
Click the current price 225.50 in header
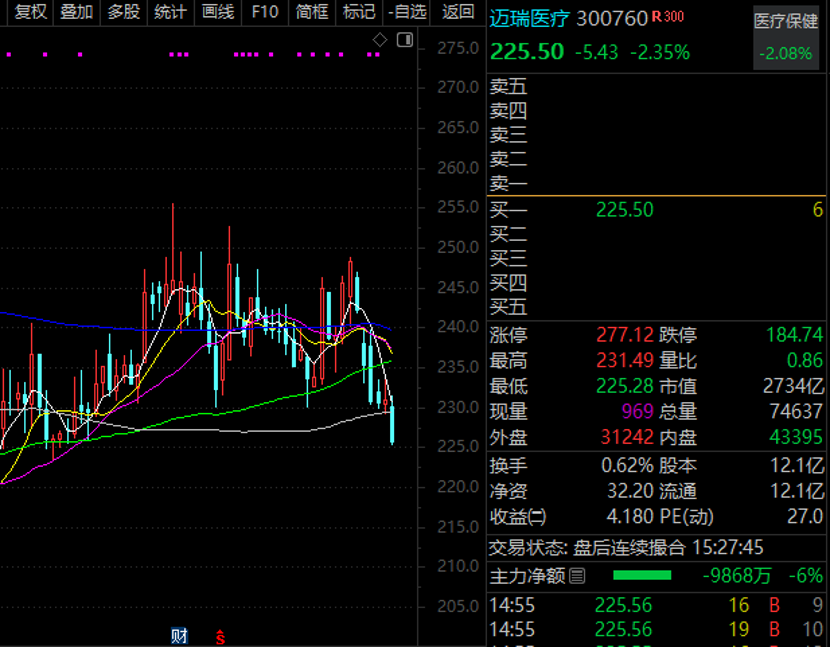[x=527, y=52]
